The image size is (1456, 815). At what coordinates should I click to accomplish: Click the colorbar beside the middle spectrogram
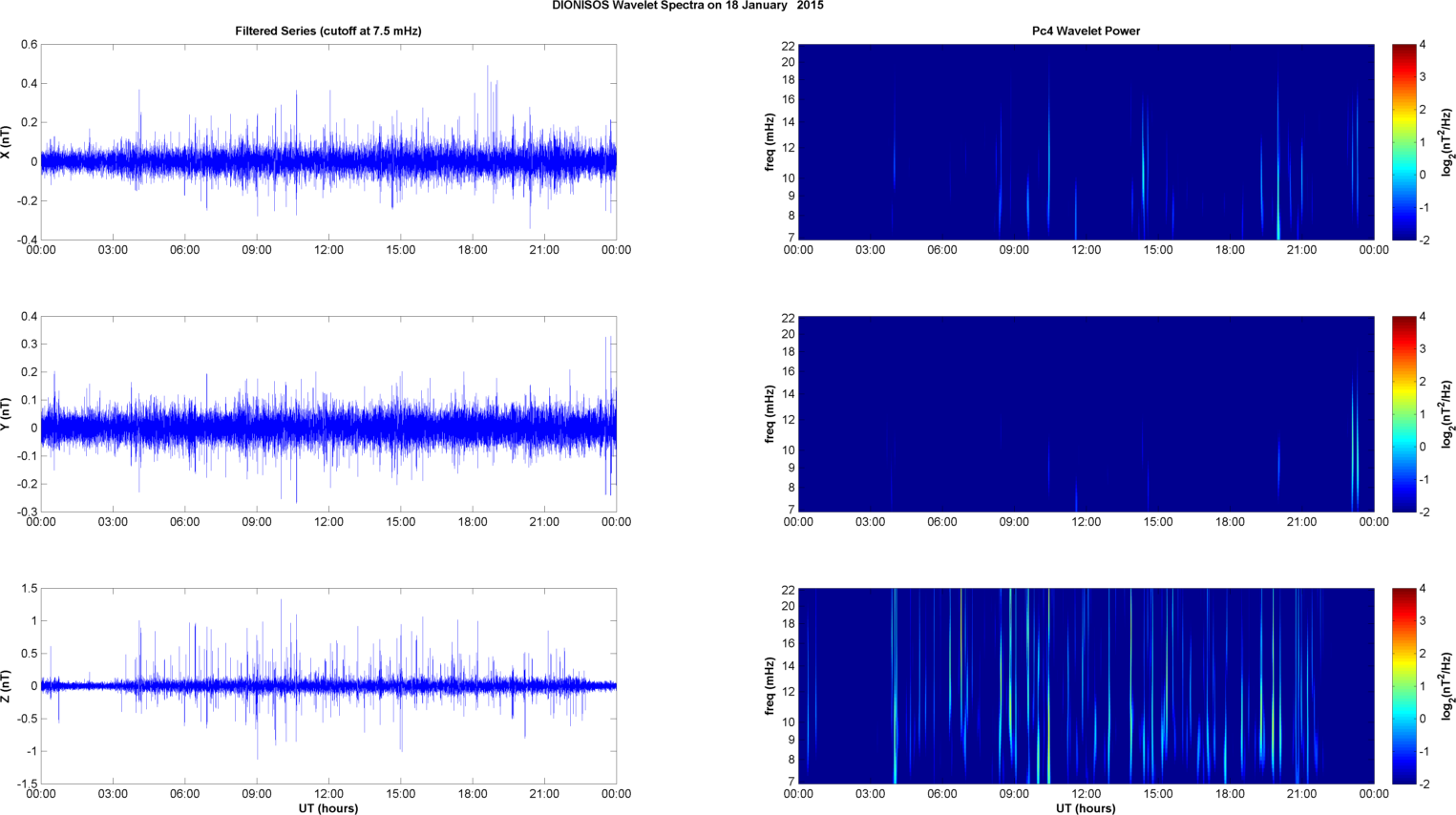click(x=1403, y=414)
